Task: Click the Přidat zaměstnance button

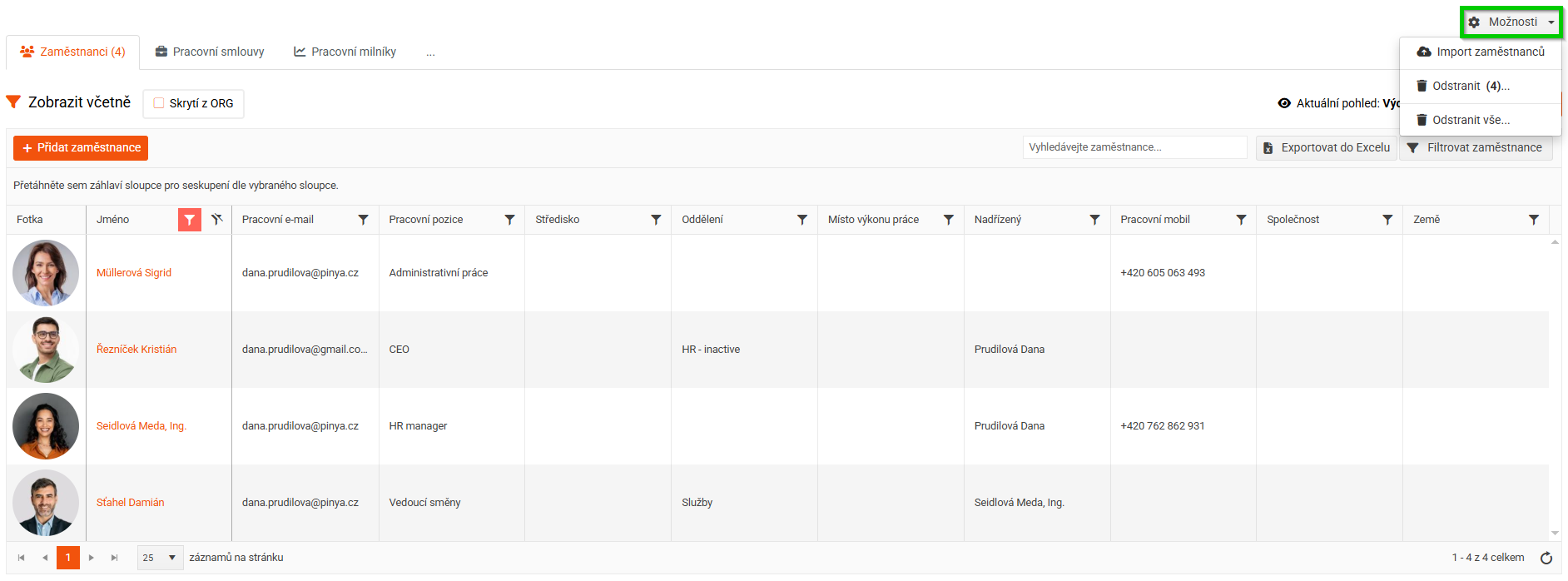Action: tap(81, 148)
